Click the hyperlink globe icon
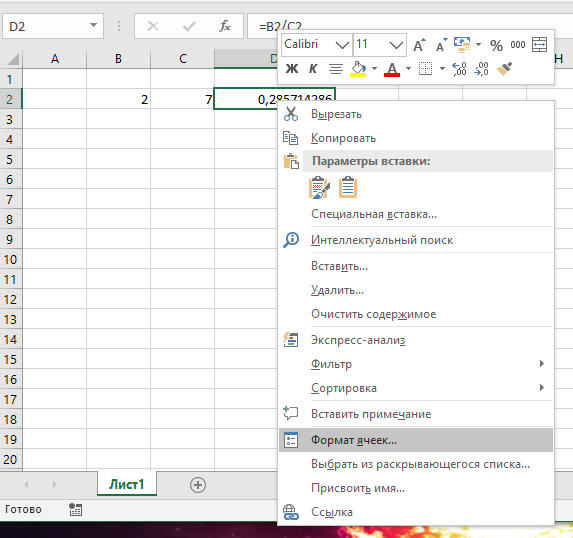Viewport: 573px width, 538px height. [x=291, y=512]
